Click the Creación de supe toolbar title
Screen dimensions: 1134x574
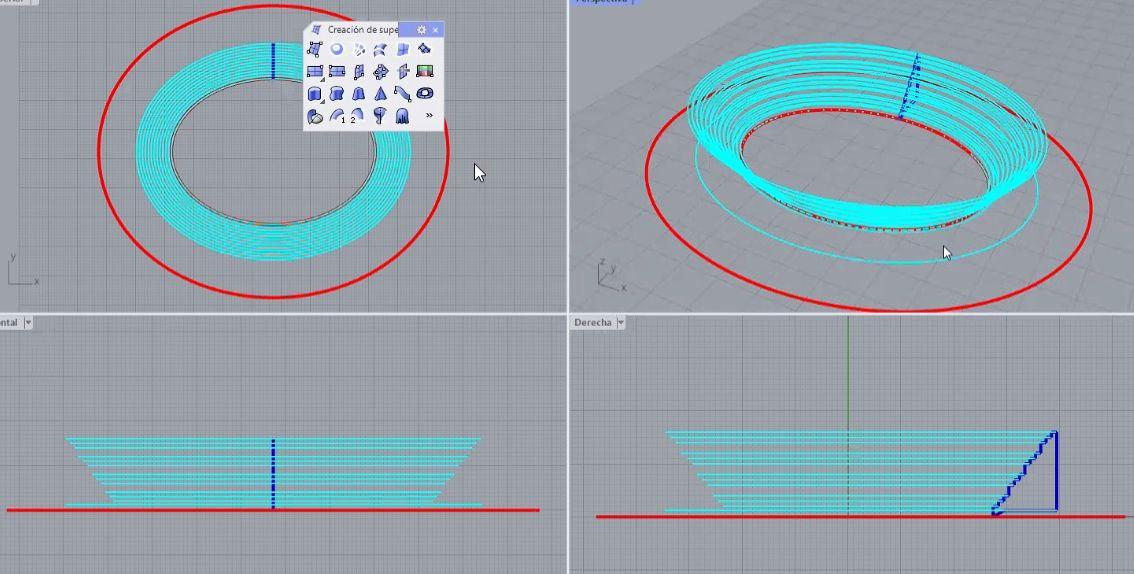coord(362,30)
